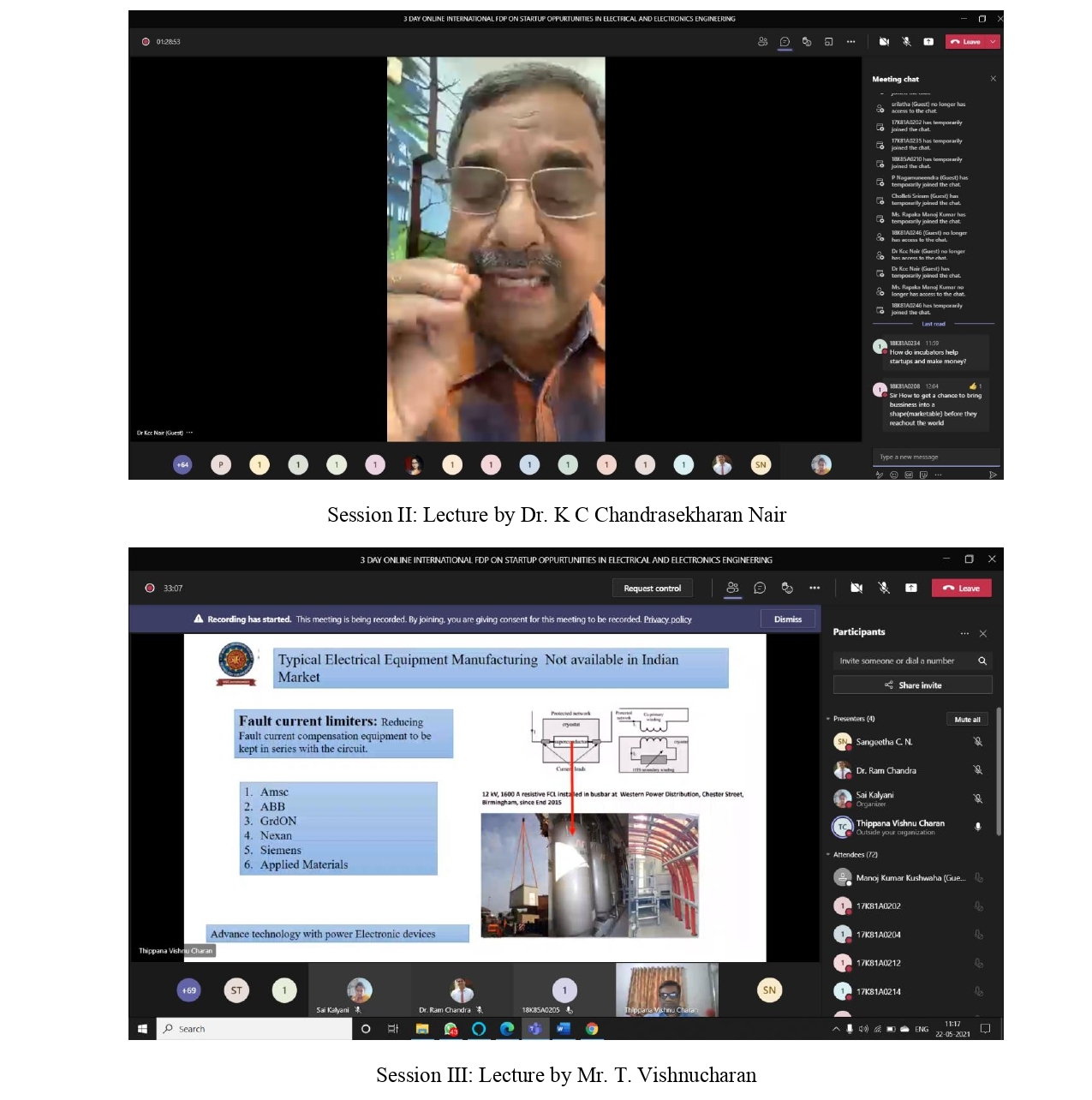Close the Meeting chat panel

click(x=994, y=79)
